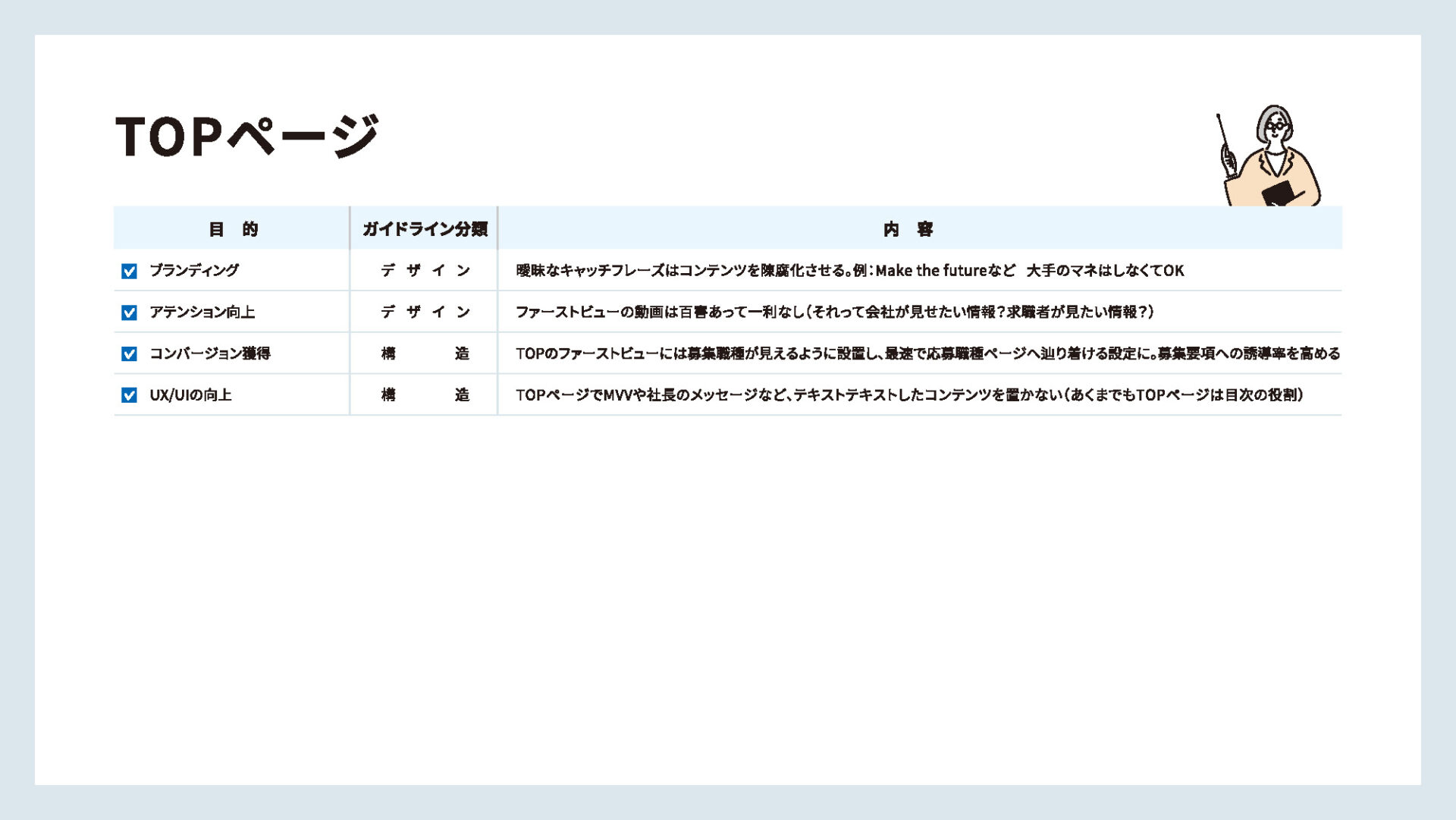Click デザイン cell in ブランディング row
The image size is (1456, 820).
coord(425,271)
